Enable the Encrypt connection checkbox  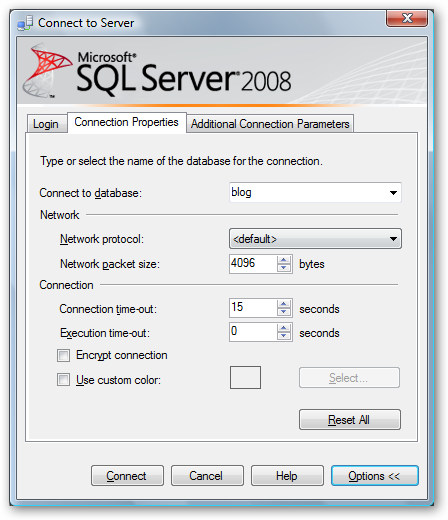tap(63, 355)
